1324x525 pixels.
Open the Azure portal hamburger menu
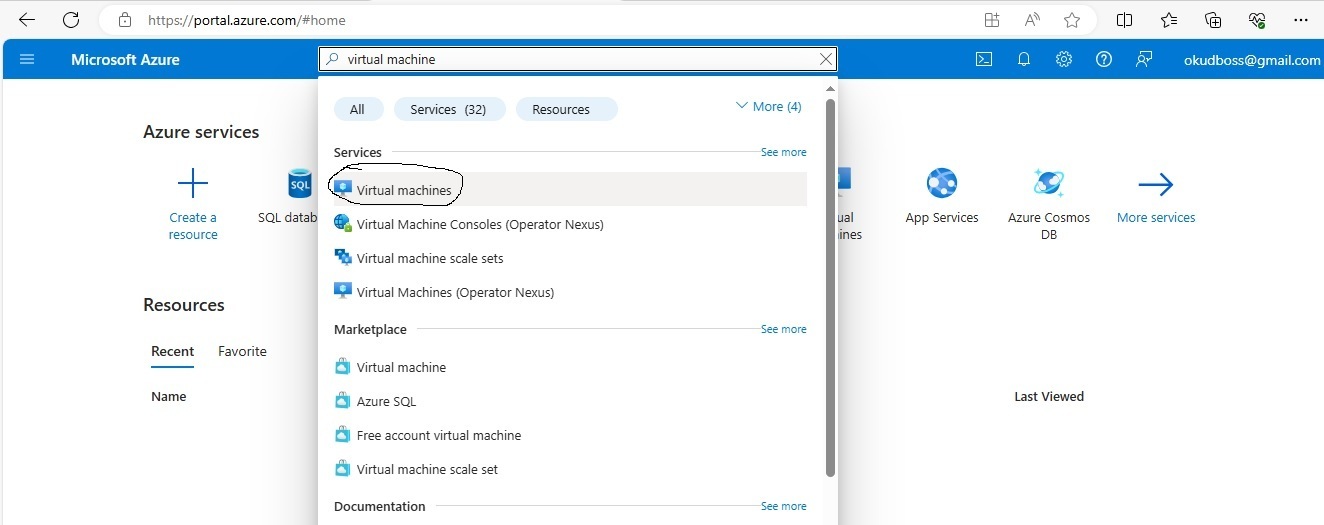click(x=27, y=59)
